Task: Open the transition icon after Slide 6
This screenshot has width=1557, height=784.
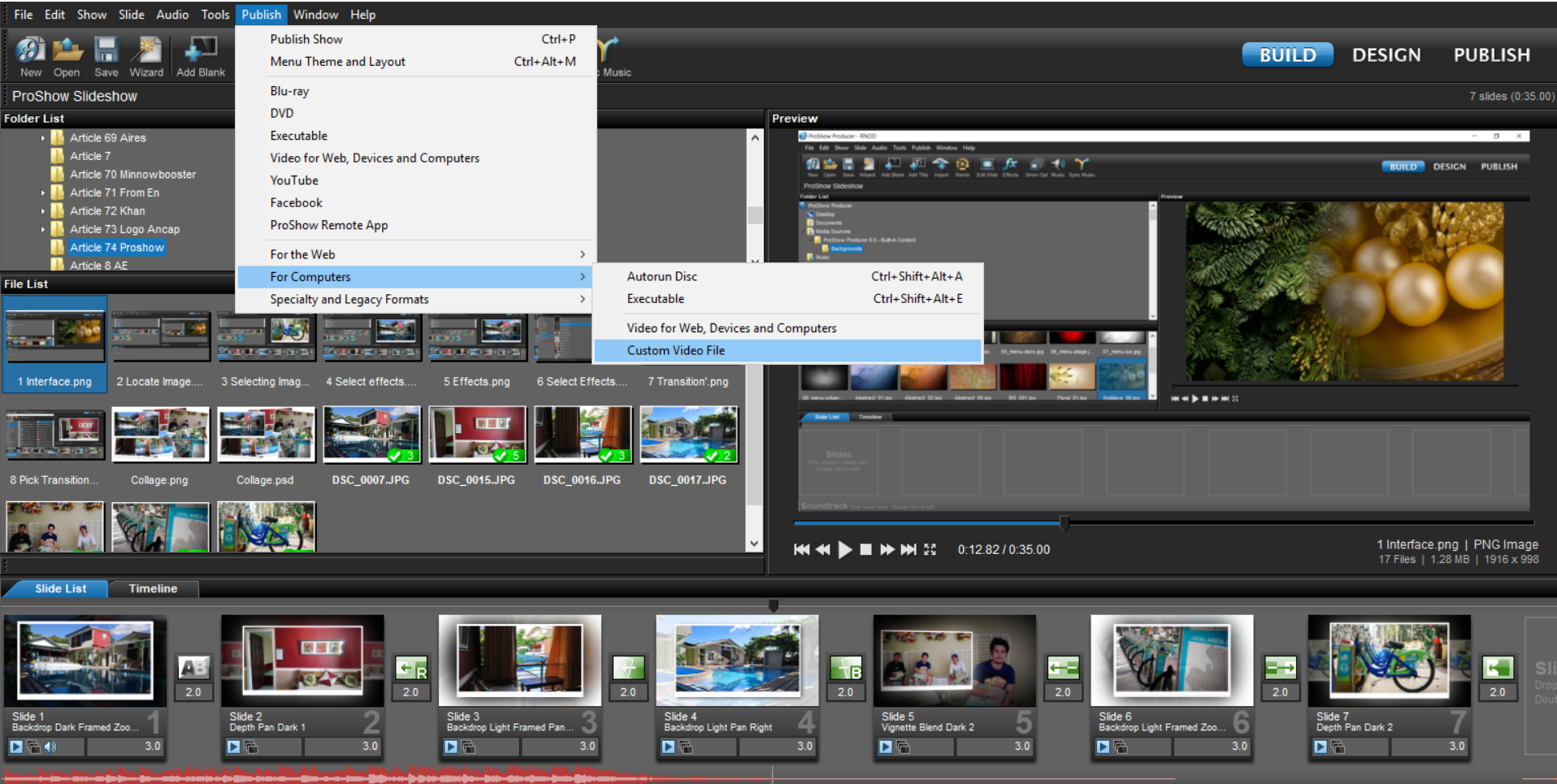Action: (1281, 668)
